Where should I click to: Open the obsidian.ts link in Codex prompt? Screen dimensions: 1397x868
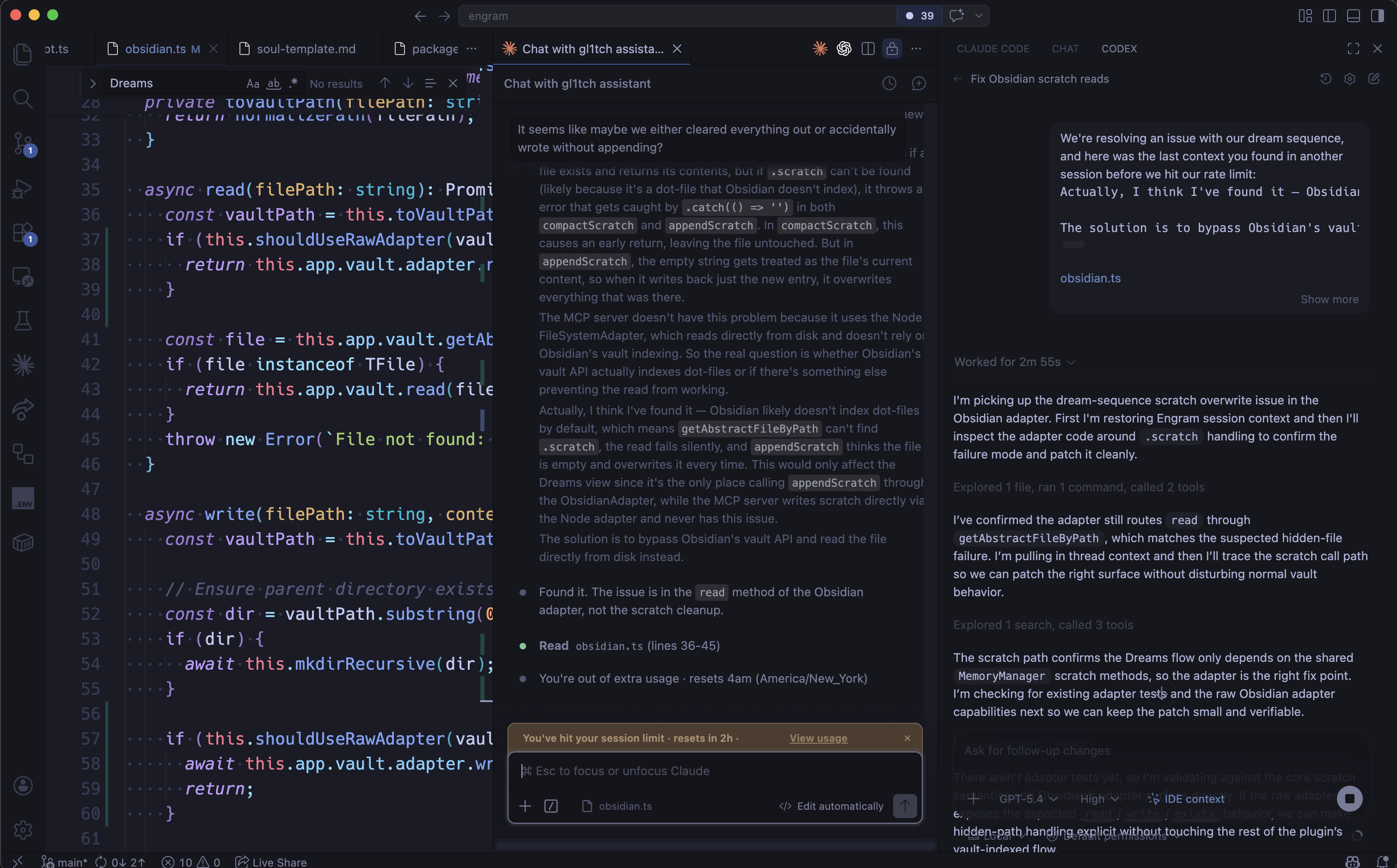[1090, 278]
